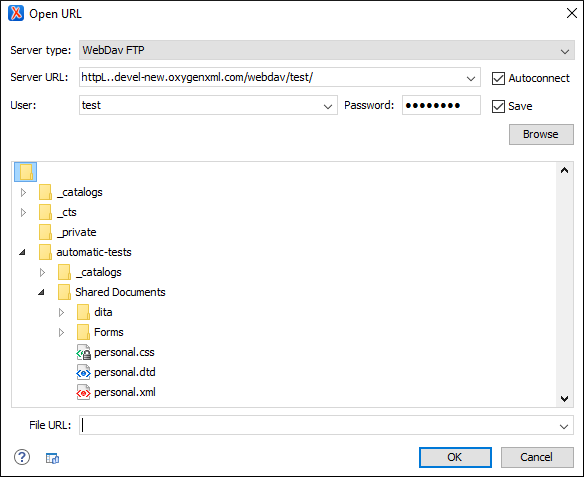Viewport: 584px width, 477px height.
Task: Select the Shared Documents tree item
Action: [120, 292]
